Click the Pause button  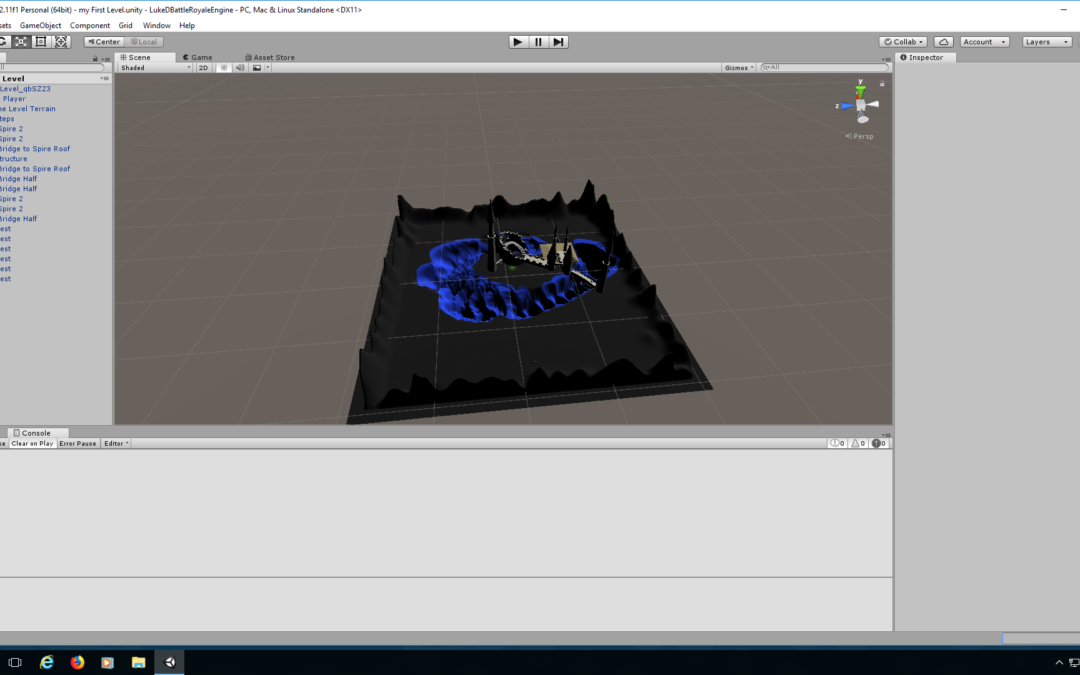[539, 42]
